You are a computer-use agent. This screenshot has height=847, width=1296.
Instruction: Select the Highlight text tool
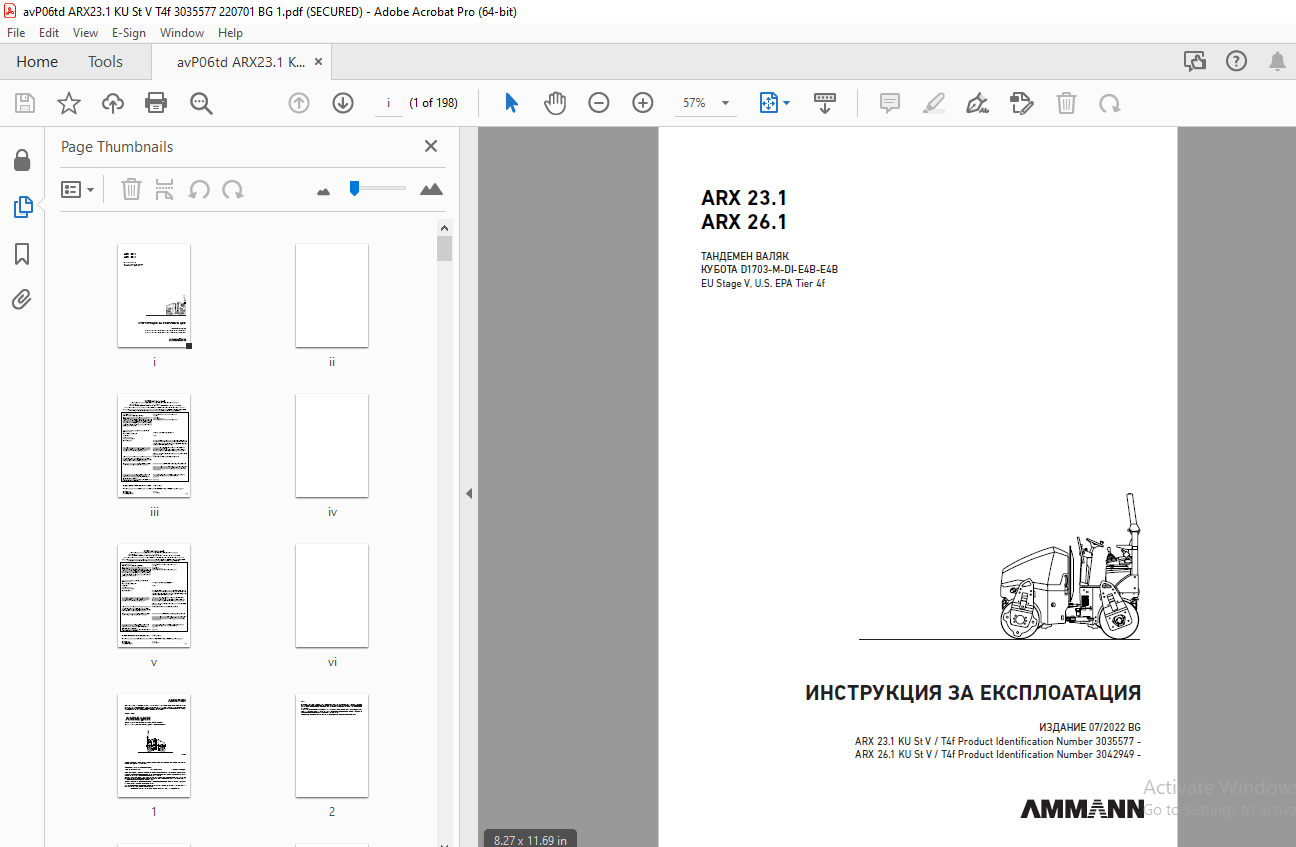coord(934,103)
